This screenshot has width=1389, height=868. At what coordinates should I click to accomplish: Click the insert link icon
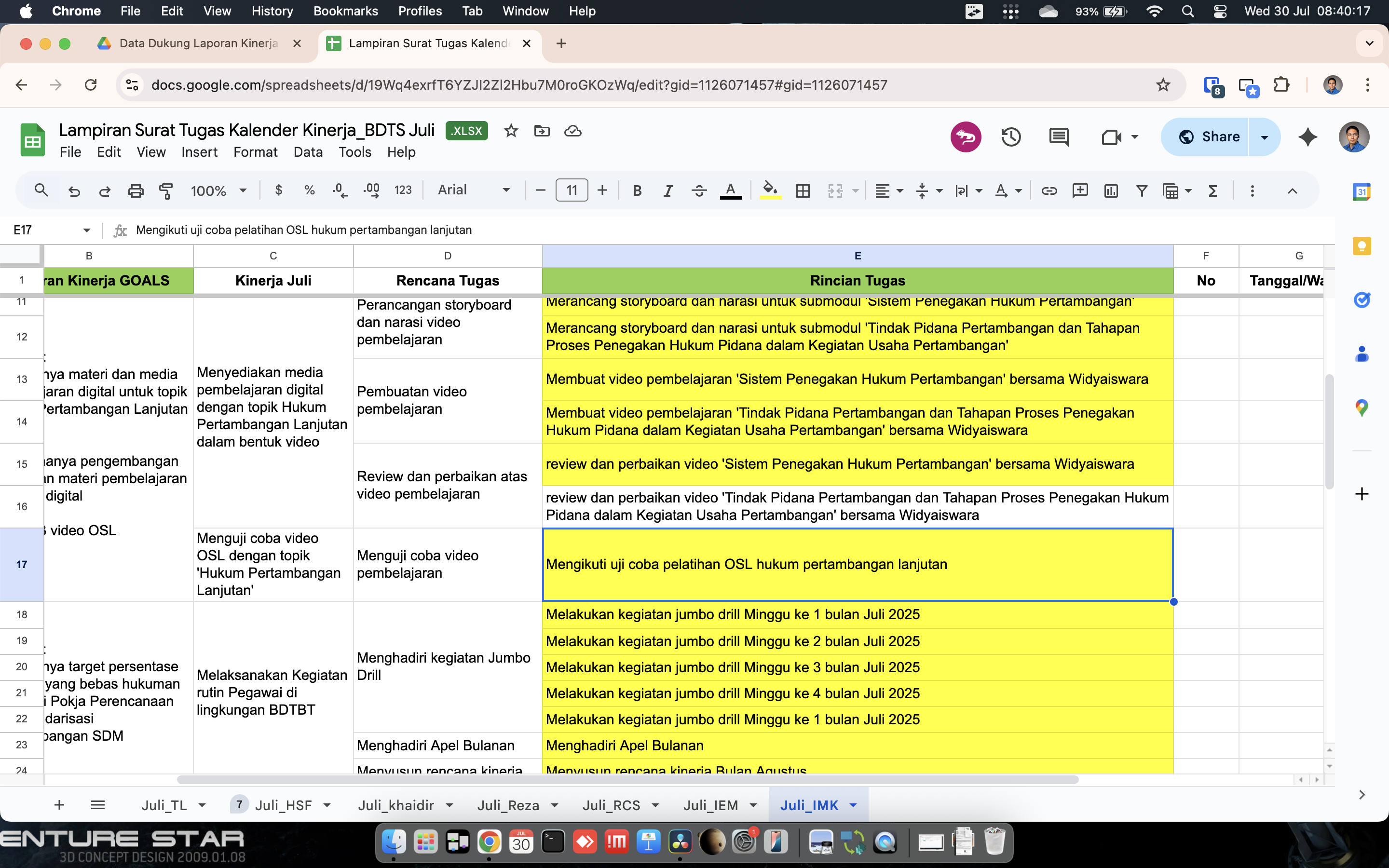[x=1049, y=190]
